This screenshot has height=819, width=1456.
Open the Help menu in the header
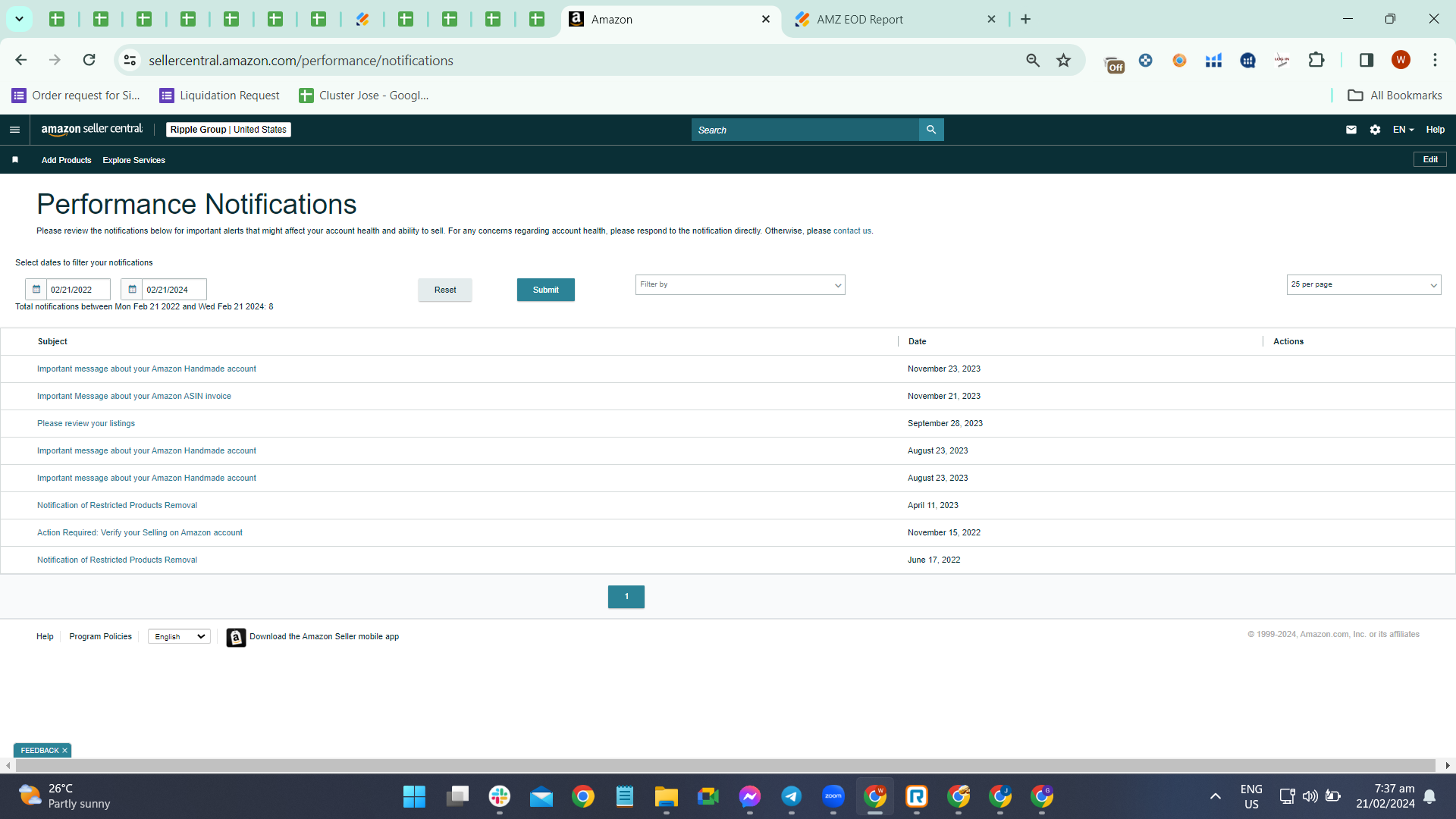coord(1436,130)
